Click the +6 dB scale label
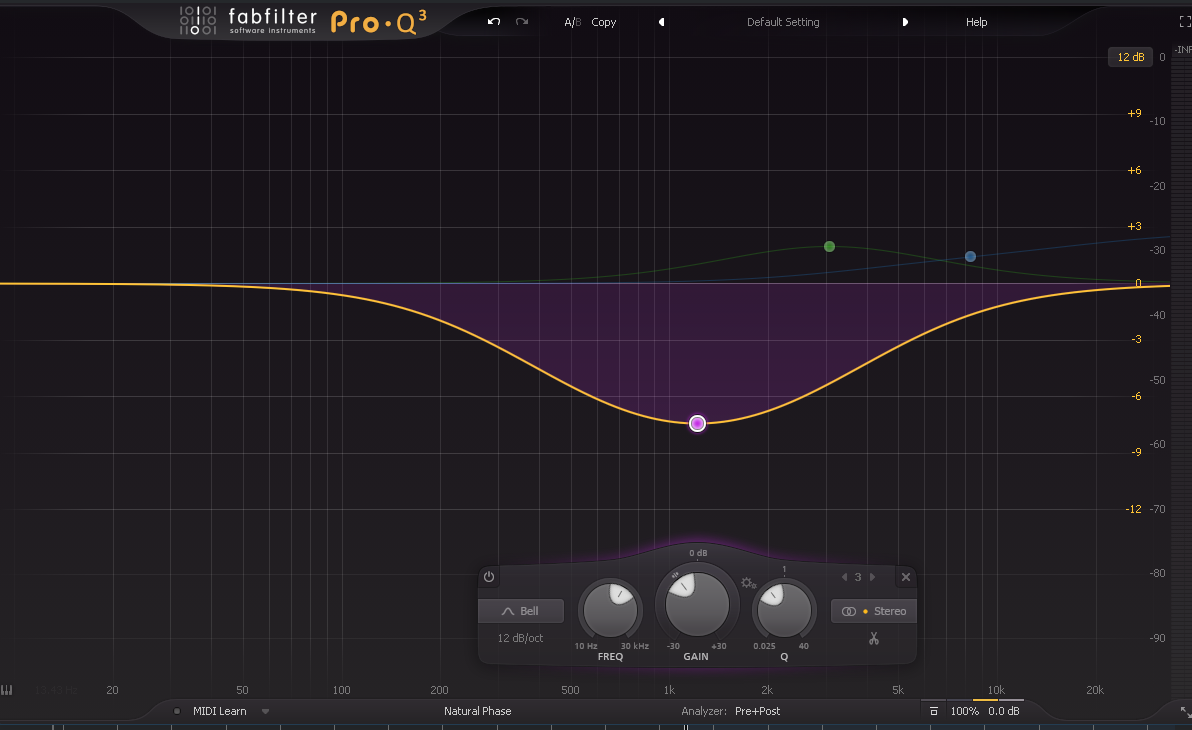Image resolution: width=1192 pixels, height=730 pixels. 1134,170
